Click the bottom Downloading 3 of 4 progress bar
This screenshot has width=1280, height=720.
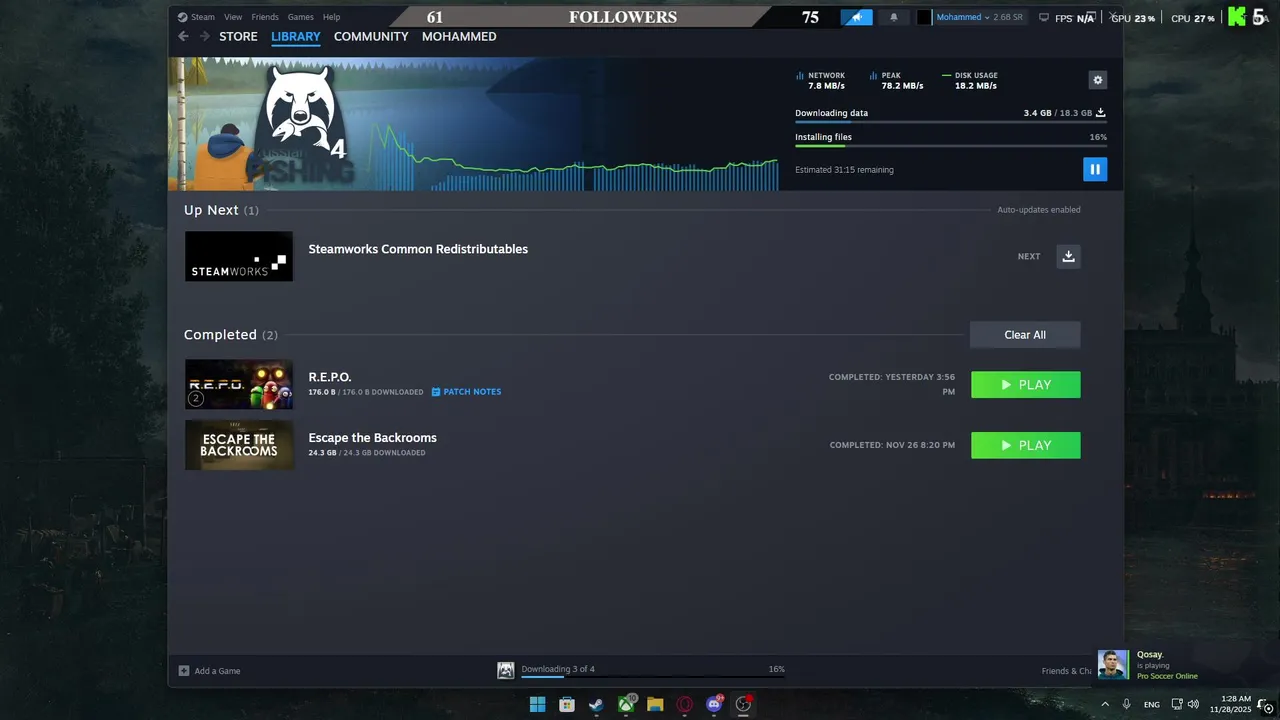pyautogui.click(x=653, y=677)
